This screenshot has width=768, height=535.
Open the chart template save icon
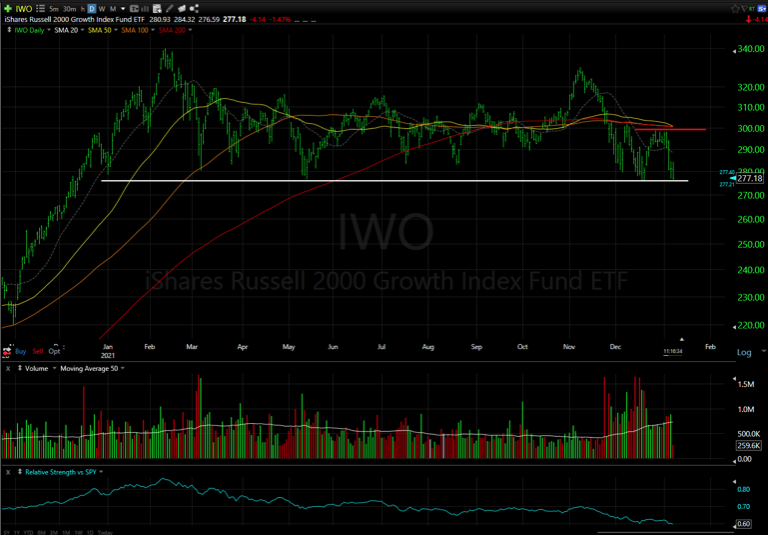157,8
